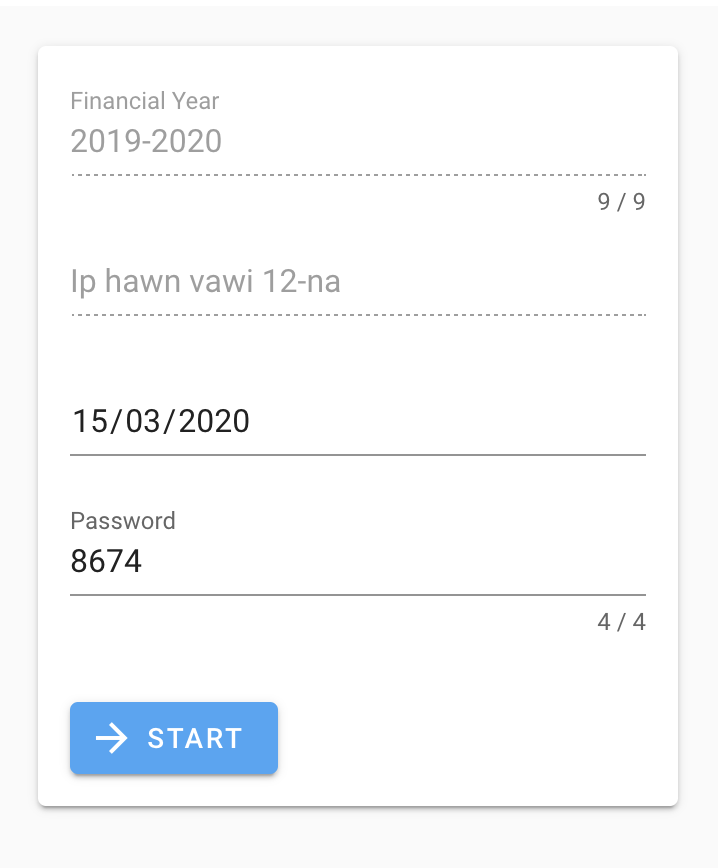Click the 8674 password value

(105, 561)
